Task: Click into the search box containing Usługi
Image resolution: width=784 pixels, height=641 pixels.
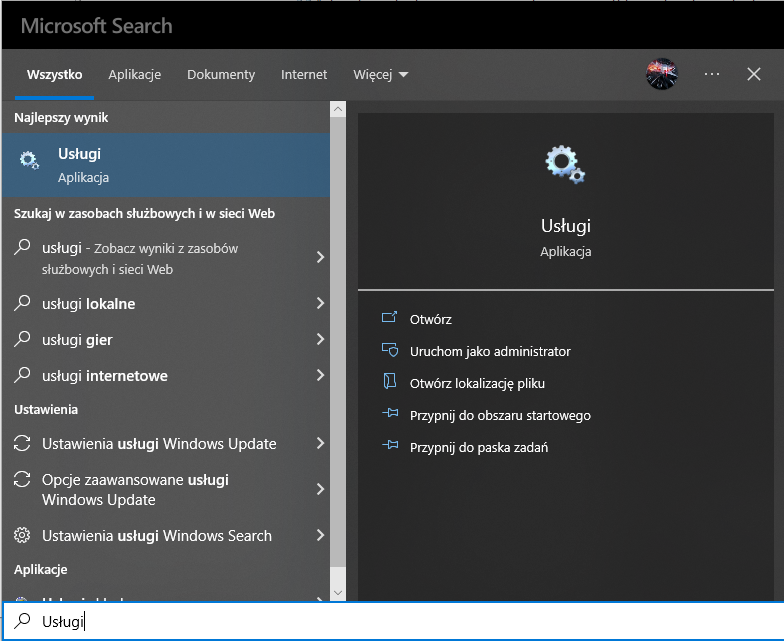Action: [393, 620]
